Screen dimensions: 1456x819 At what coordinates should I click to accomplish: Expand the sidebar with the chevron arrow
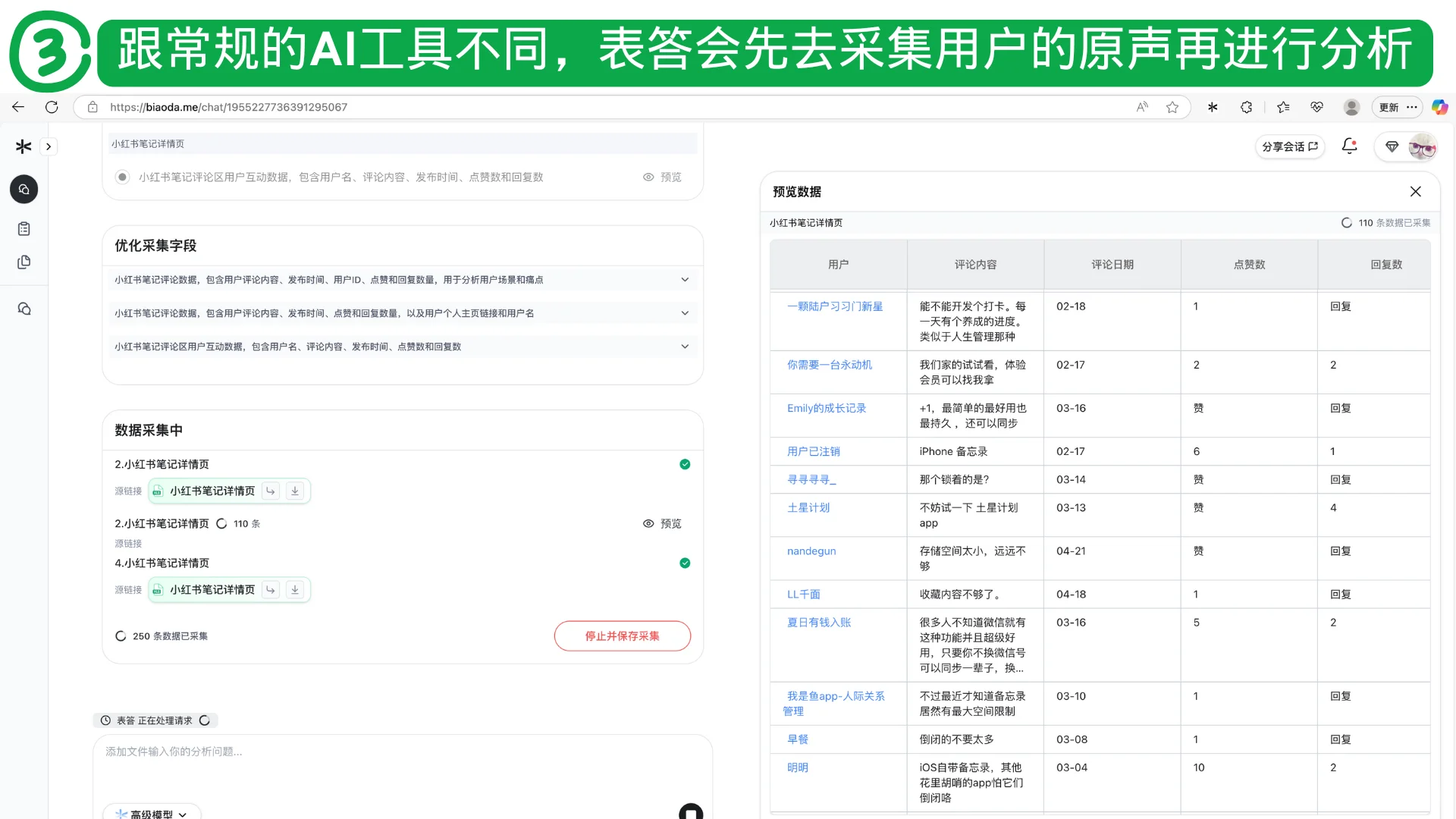coord(49,146)
